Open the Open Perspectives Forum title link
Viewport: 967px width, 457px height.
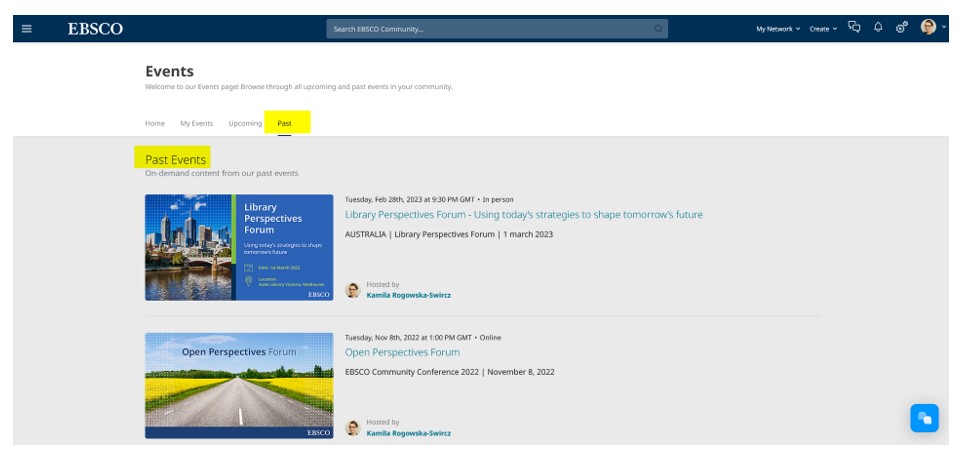(x=402, y=352)
